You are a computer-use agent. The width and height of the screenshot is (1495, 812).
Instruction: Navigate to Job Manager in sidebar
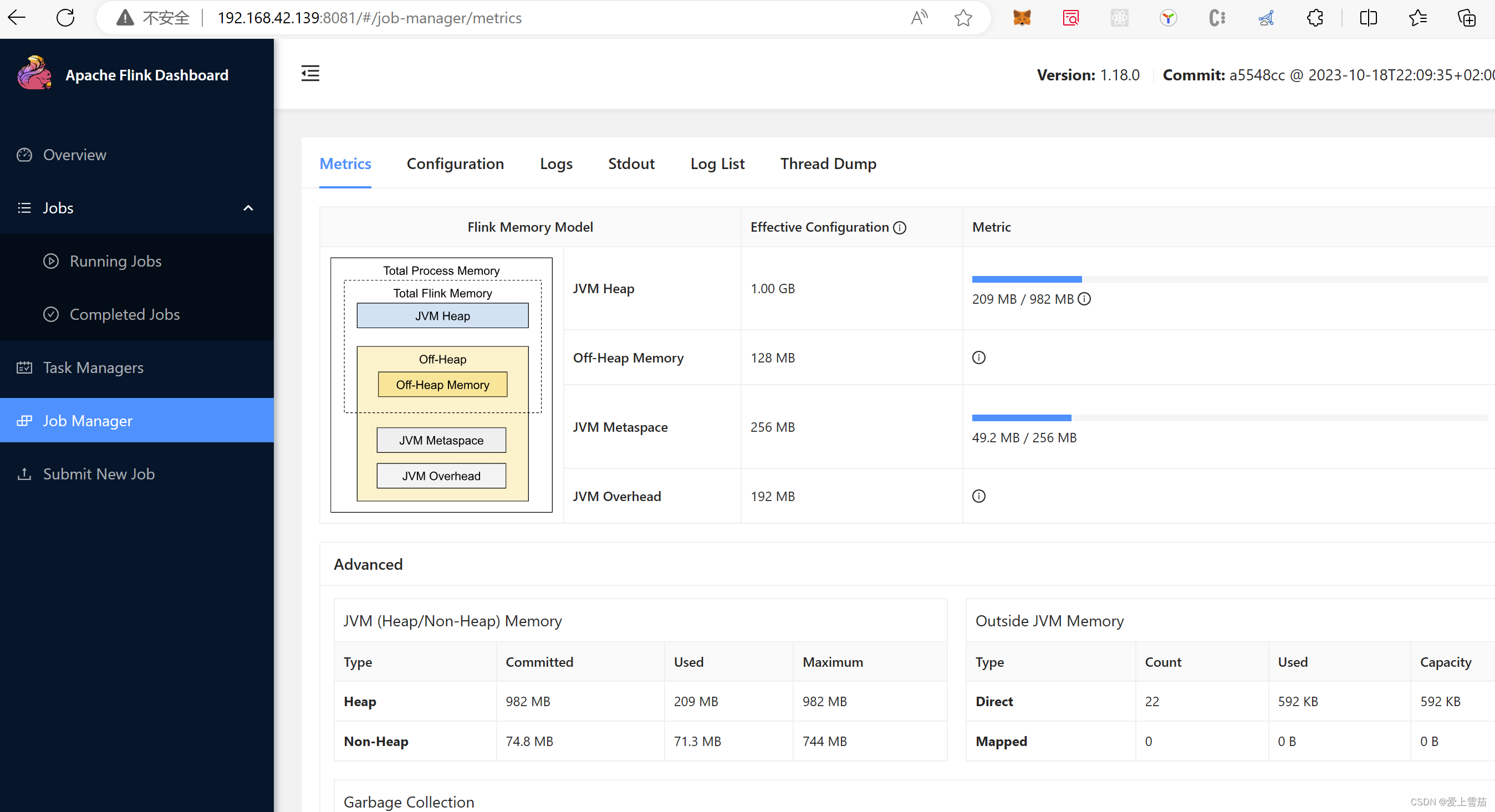click(x=88, y=421)
